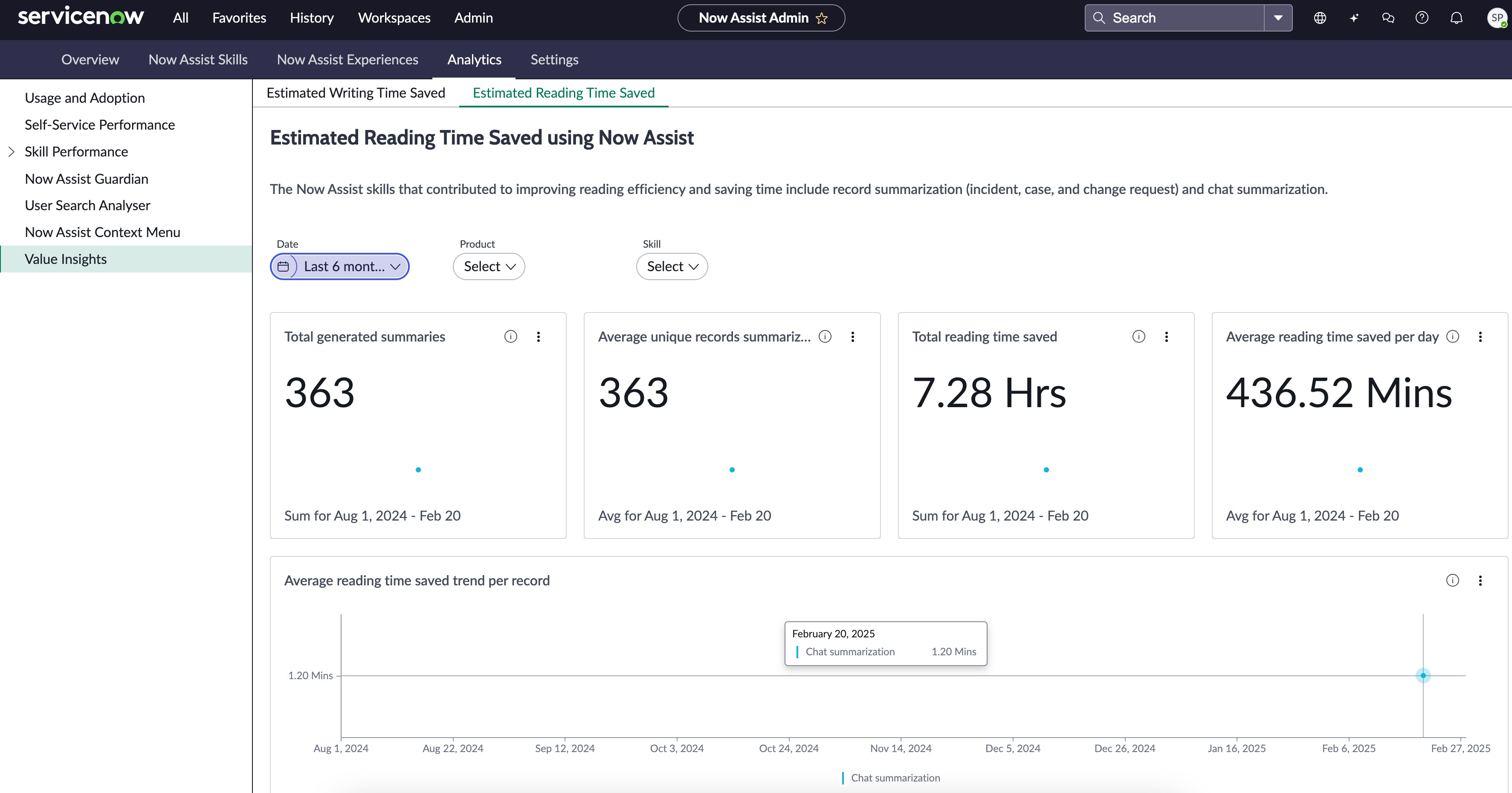Select Estimated Reading Time Saved tab

[x=563, y=93]
